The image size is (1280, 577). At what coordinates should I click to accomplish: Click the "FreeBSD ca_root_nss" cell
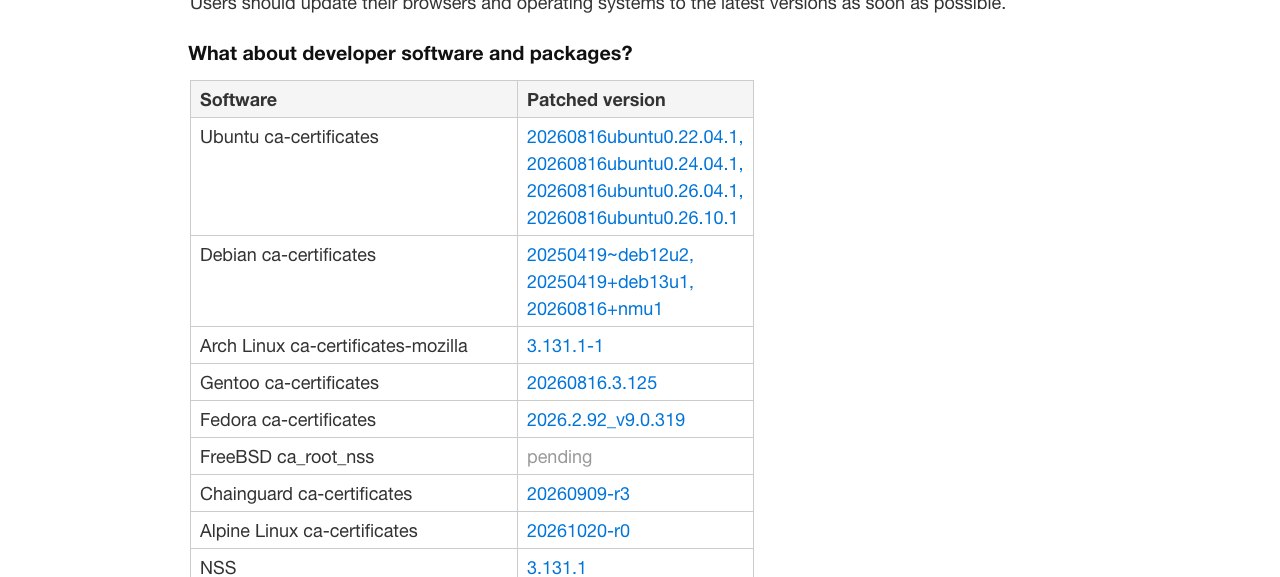point(354,457)
